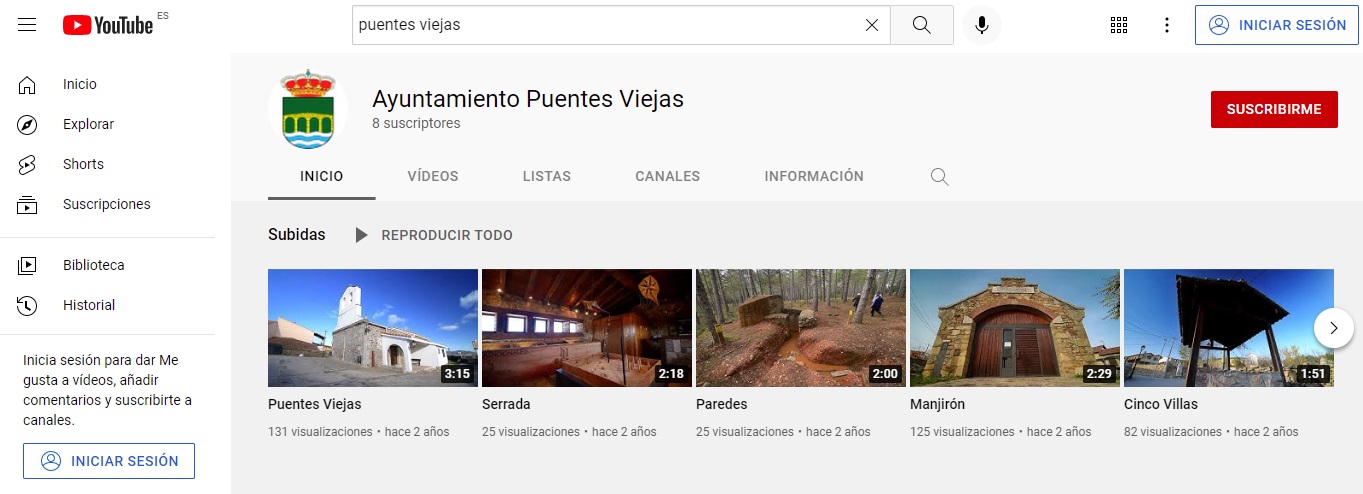The width and height of the screenshot is (1363, 494).
Task: Click the 125 visualizaciones text
Action: [963, 433]
